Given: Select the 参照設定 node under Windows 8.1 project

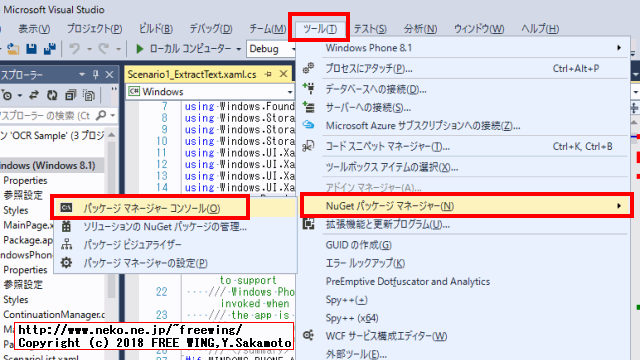Looking at the screenshot, I should [23, 195].
